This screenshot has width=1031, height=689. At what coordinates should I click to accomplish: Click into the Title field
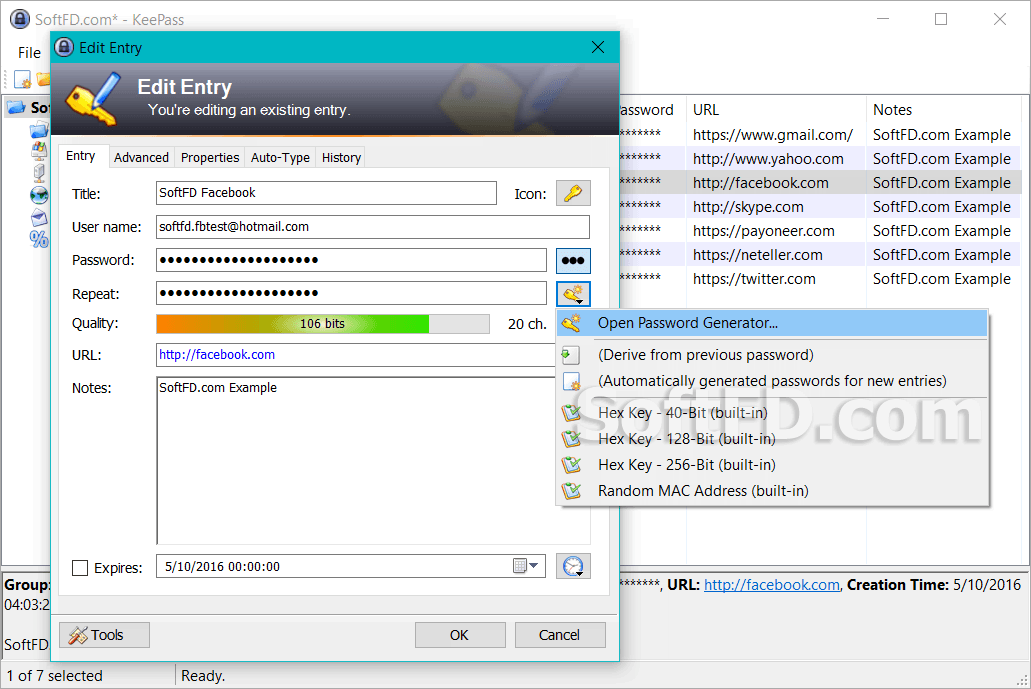(x=326, y=193)
